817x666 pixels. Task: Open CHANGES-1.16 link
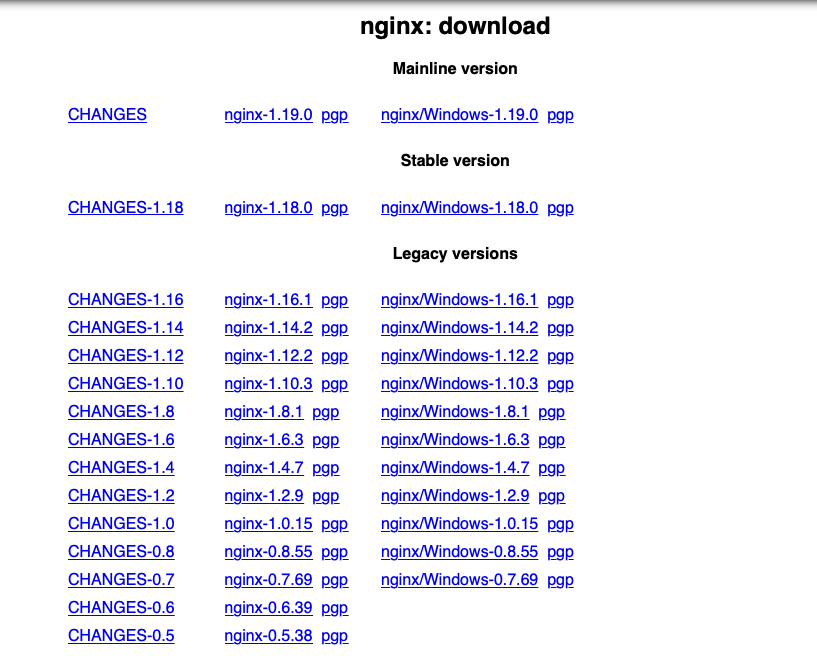coord(126,300)
